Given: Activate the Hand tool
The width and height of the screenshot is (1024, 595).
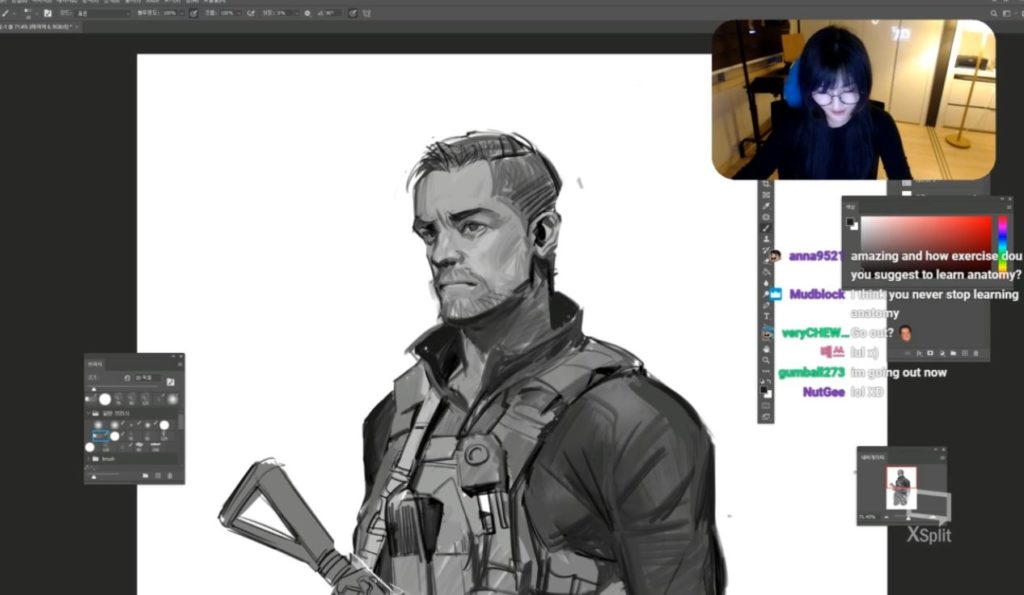Looking at the screenshot, I should [x=766, y=349].
